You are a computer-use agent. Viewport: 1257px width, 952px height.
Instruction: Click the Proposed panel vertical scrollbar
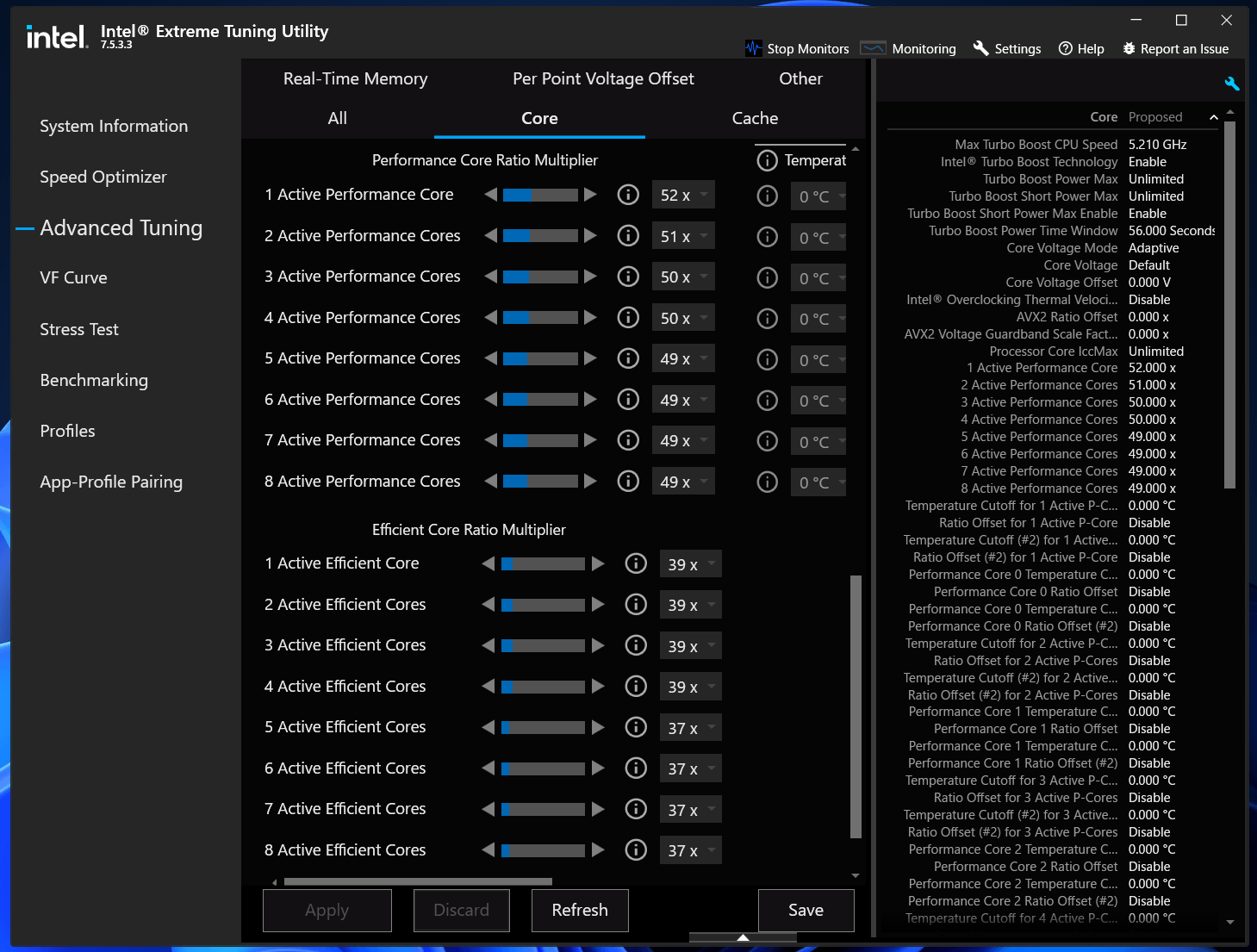(x=1230, y=305)
